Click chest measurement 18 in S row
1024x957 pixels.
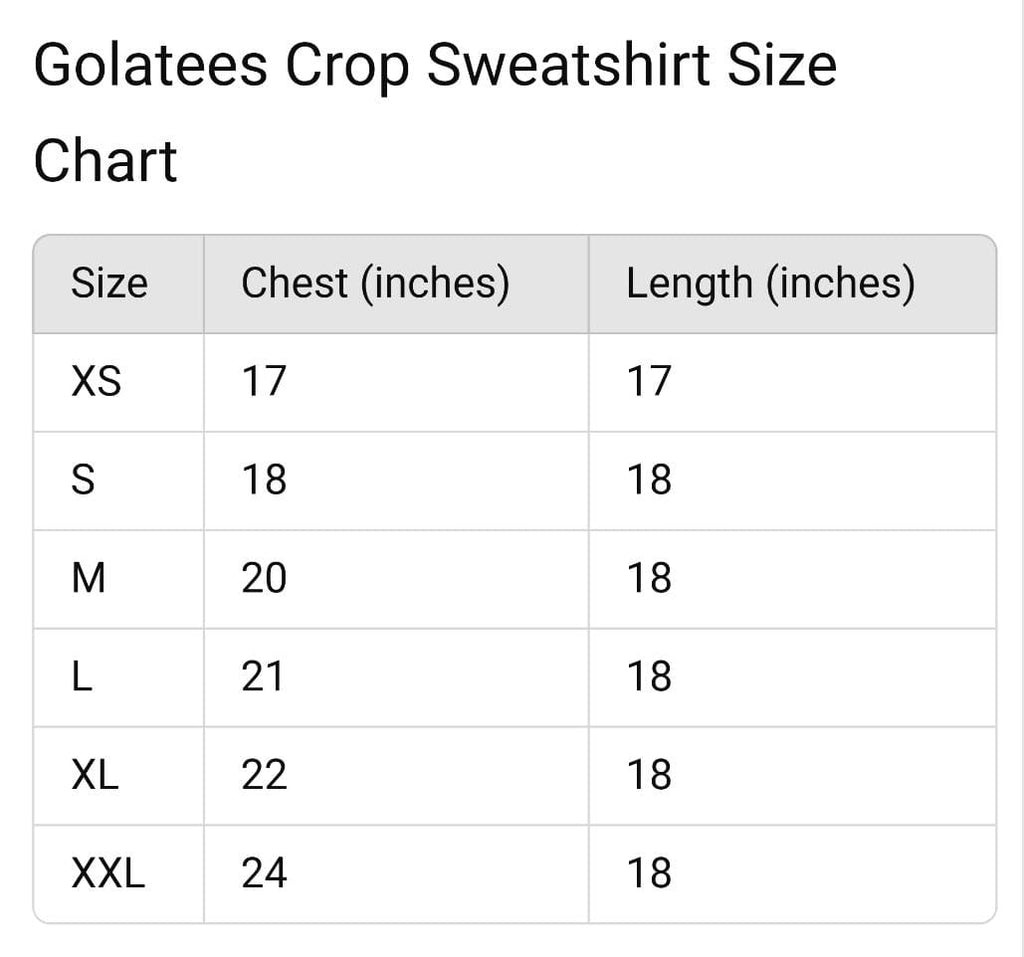point(264,480)
